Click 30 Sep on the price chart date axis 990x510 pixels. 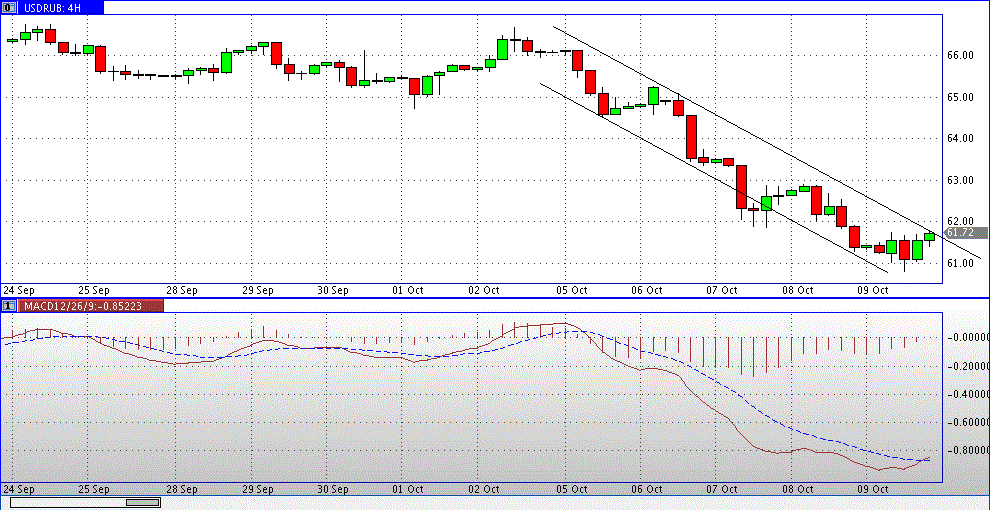point(332,290)
